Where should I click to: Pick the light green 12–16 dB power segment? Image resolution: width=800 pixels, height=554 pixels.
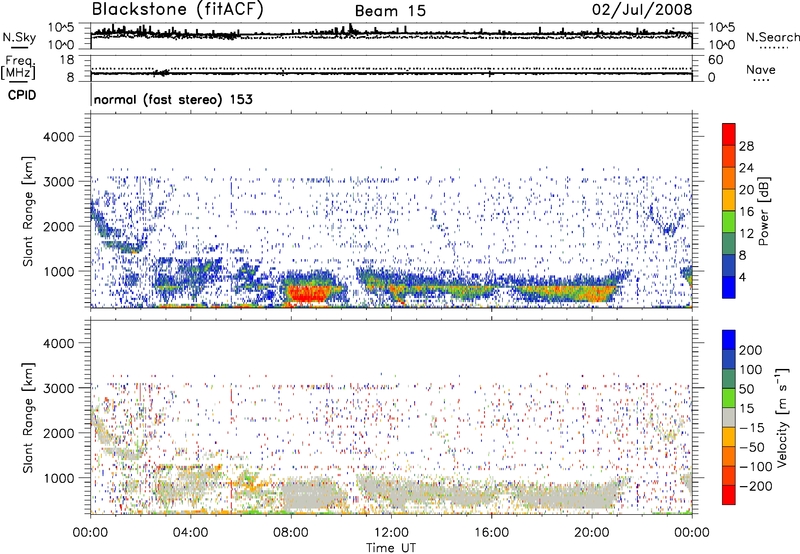pos(729,222)
